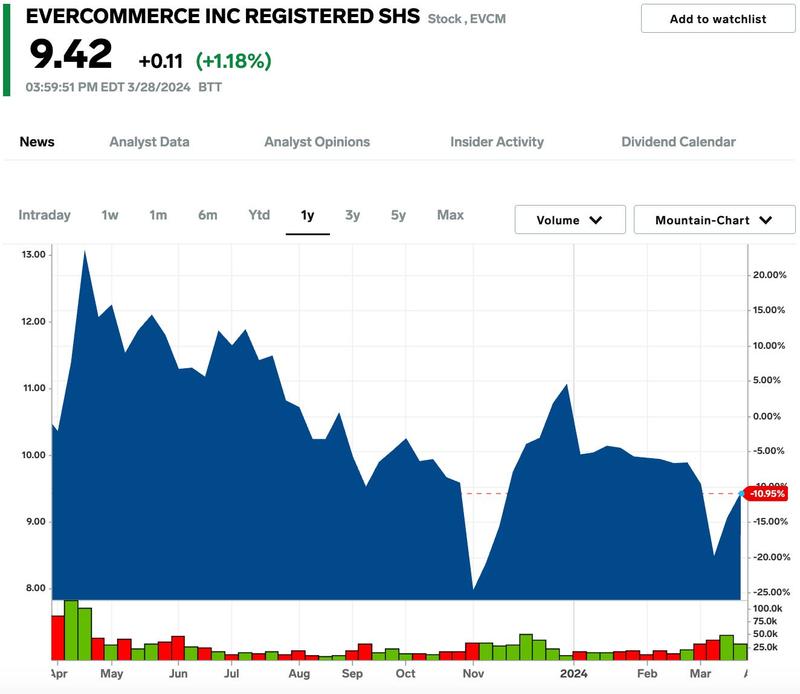Select the Intraday chart range
Image resolution: width=800 pixels, height=694 pixels.
(x=44, y=215)
